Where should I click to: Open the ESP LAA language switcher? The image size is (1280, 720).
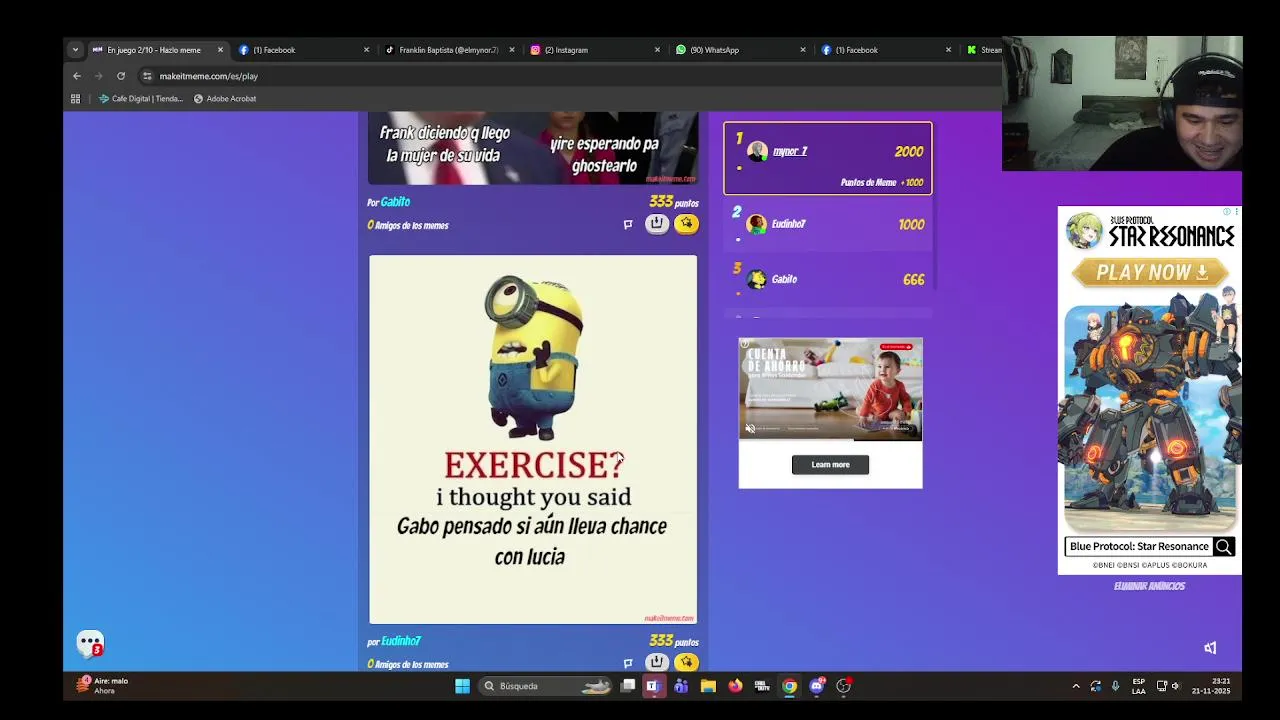1139,686
